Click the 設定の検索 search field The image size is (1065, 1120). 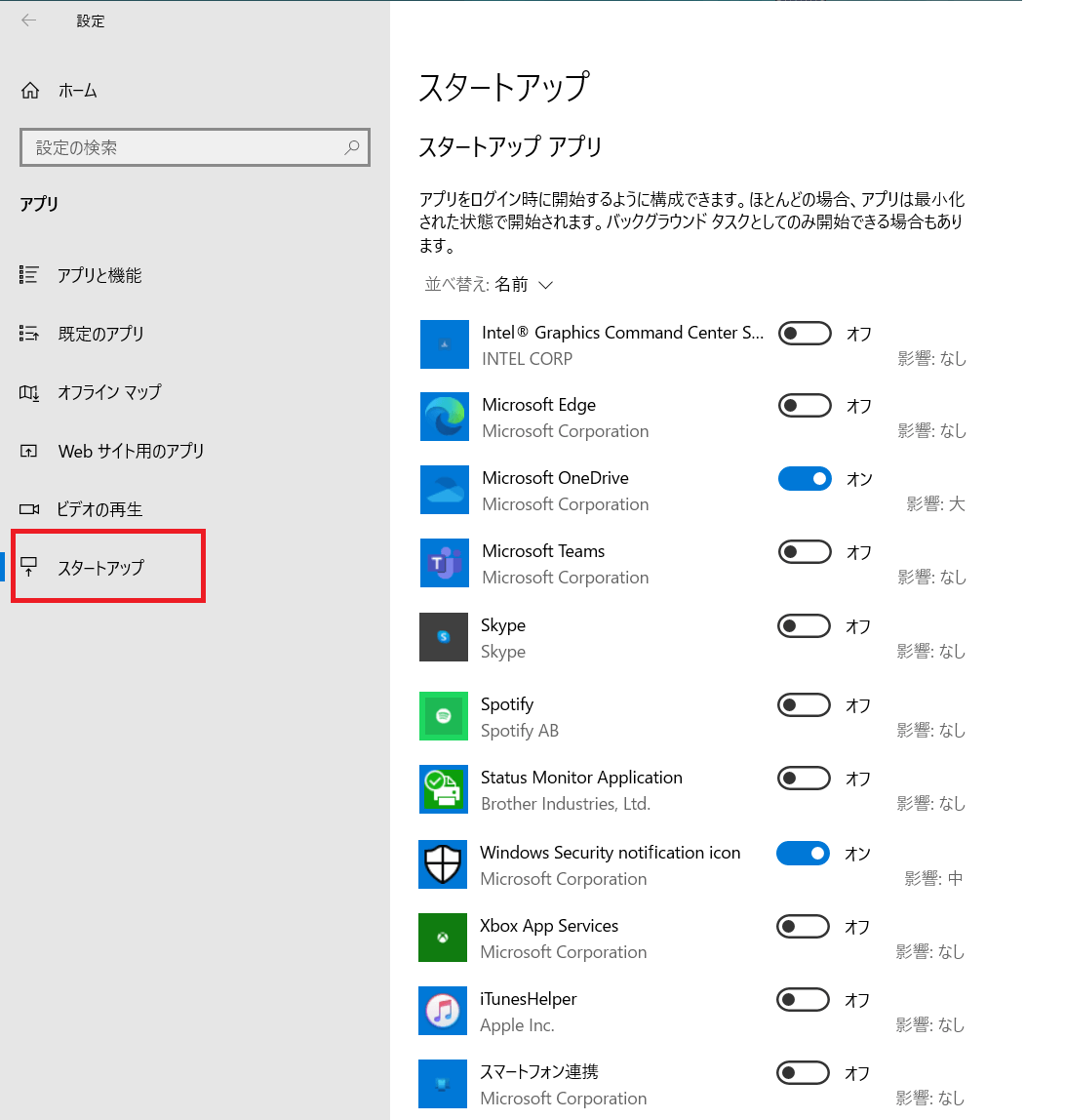click(195, 147)
